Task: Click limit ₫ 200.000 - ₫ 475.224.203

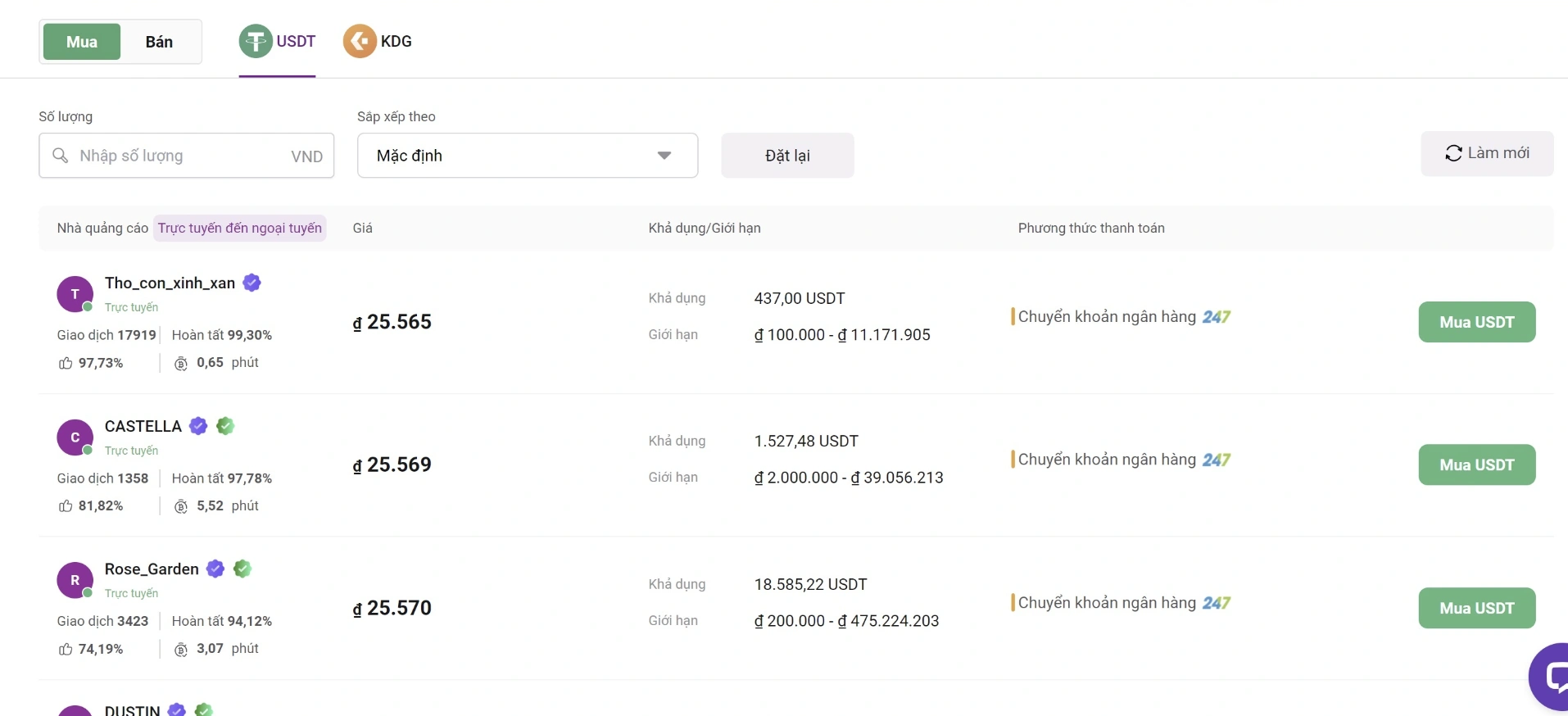Action: [x=846, y=621]
